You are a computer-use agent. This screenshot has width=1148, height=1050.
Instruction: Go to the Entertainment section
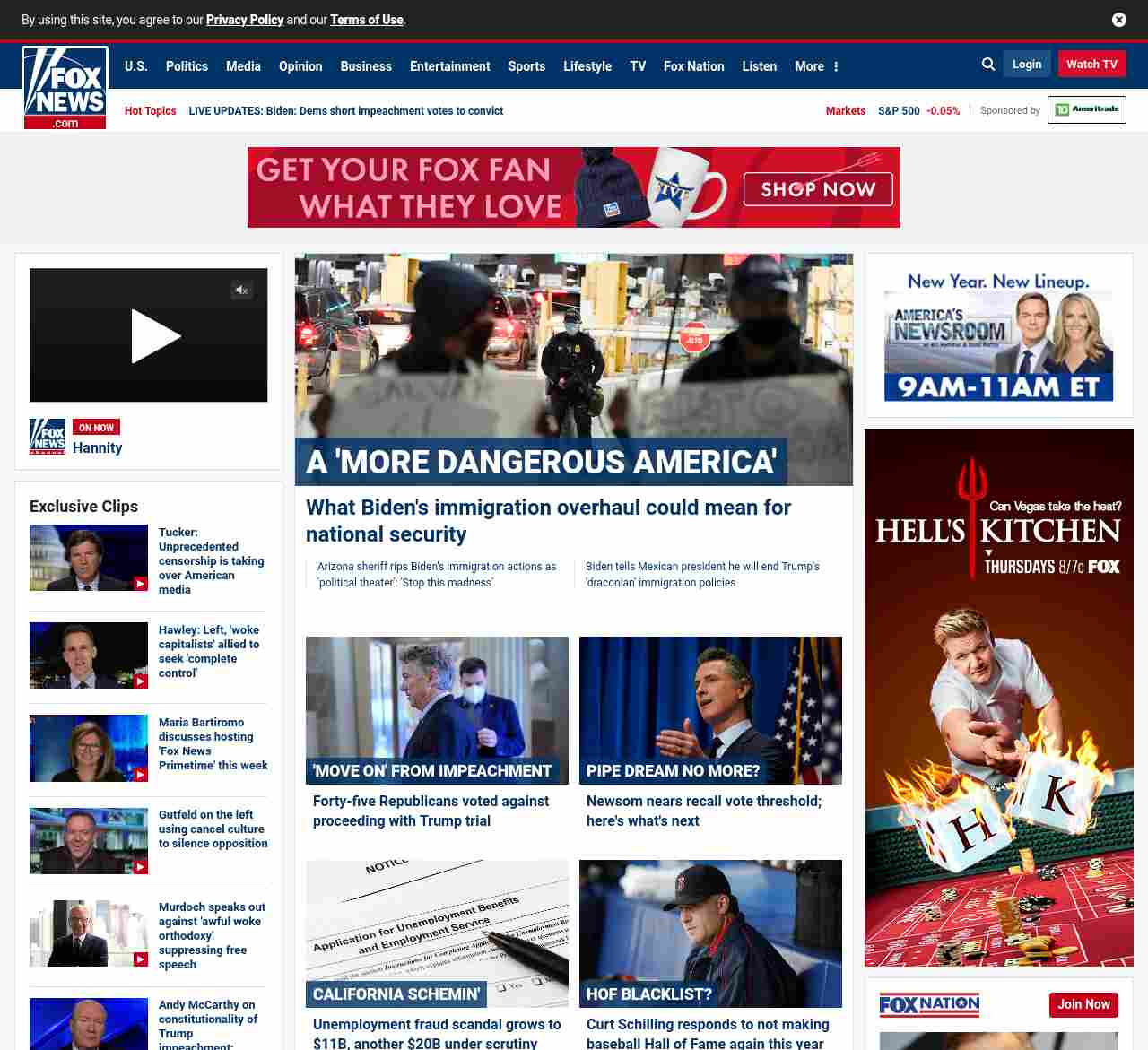pos(449,66)
